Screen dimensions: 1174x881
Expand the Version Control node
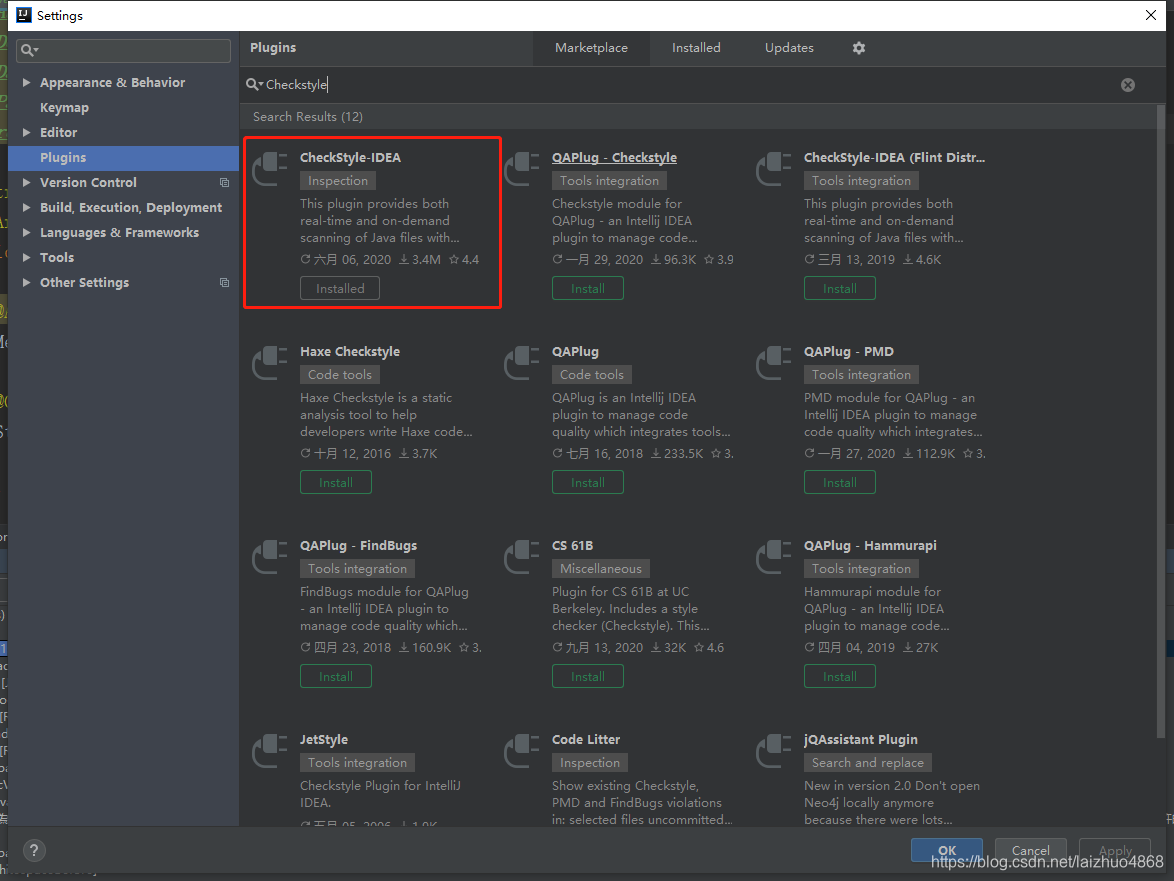click(x=26, y=183)
